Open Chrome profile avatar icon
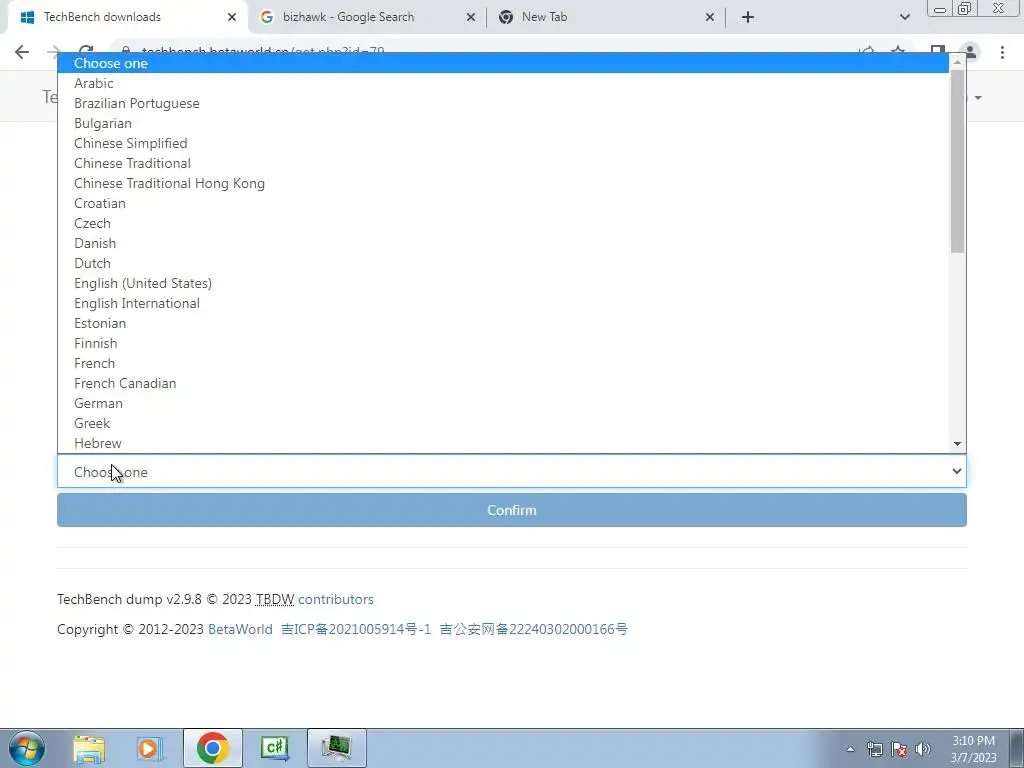 coord(970,52)
